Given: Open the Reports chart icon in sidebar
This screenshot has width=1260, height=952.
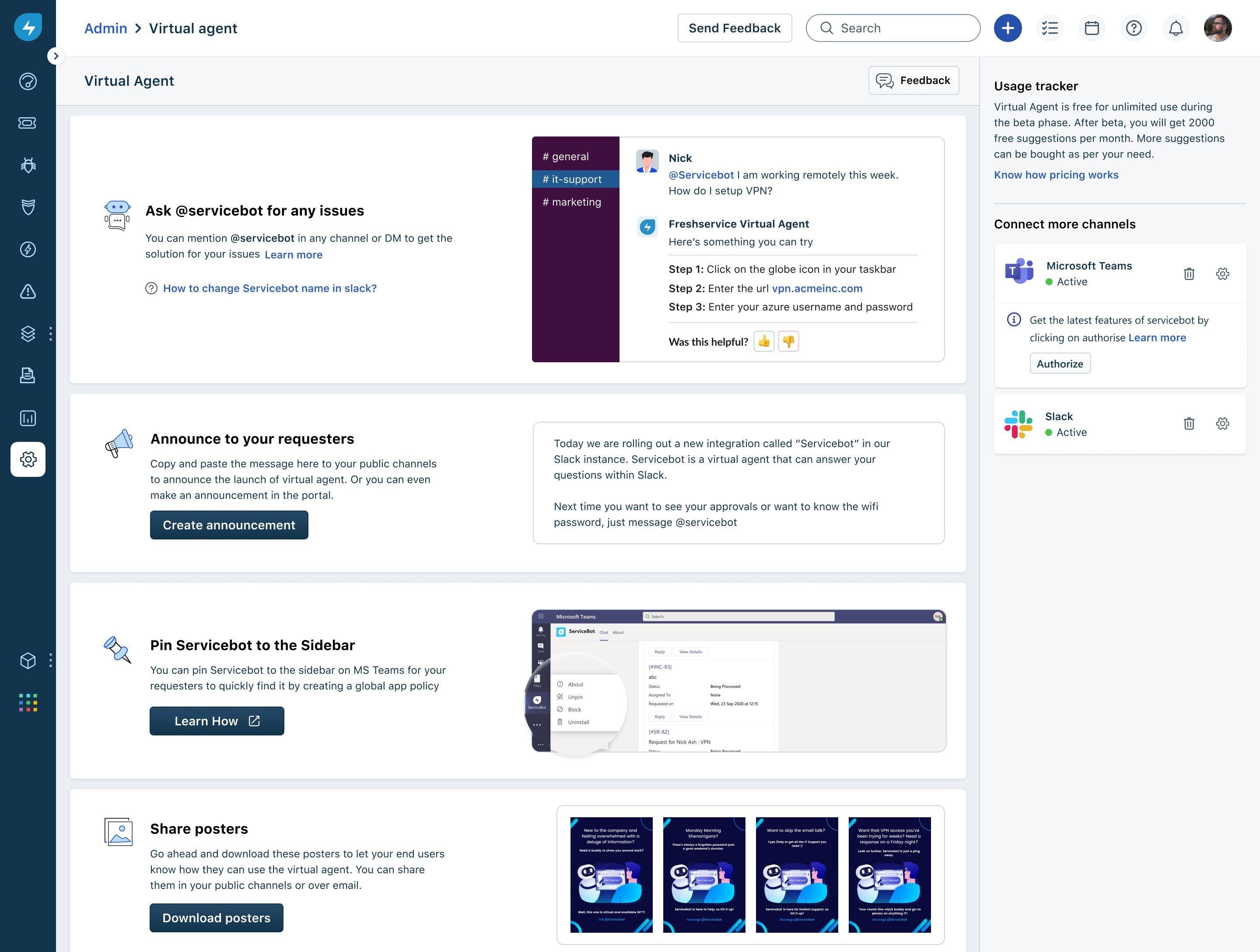Looking at the screenshot, I should (27, 418).
